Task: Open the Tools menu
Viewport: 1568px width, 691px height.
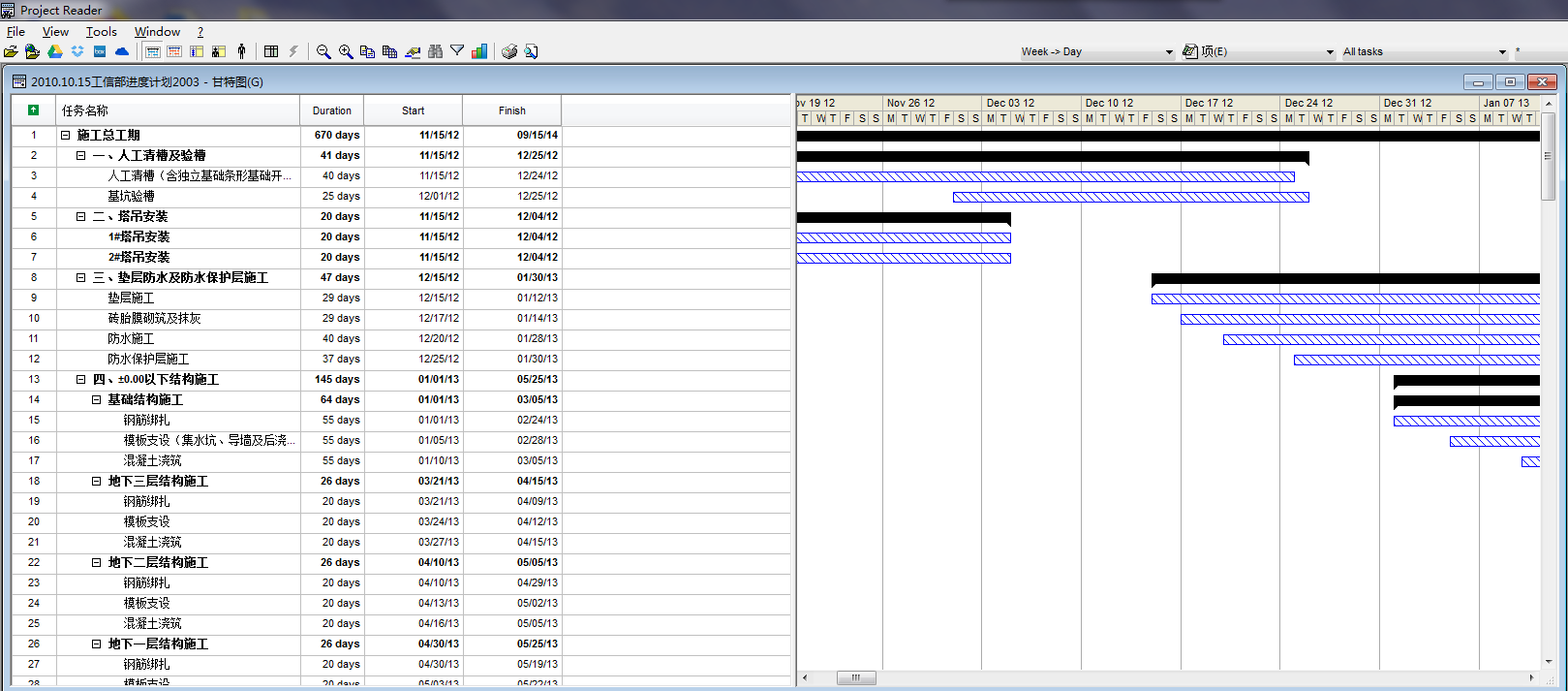Action: click(101, 32)
